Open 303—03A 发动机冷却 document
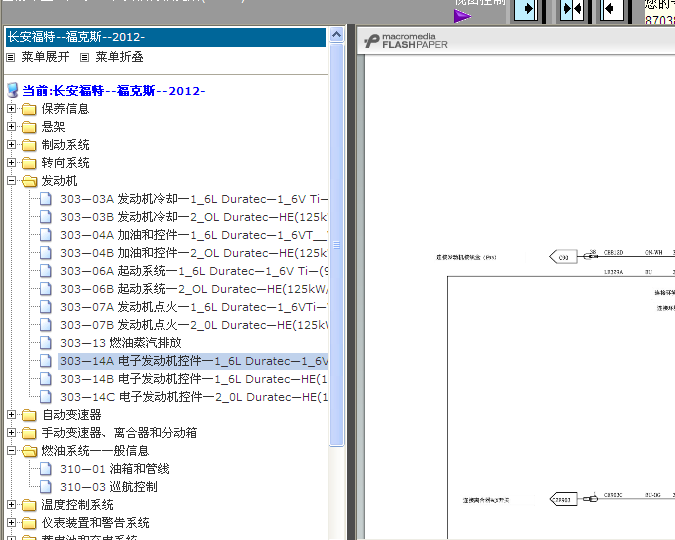The image size is (675, 540). coord(194,199)
